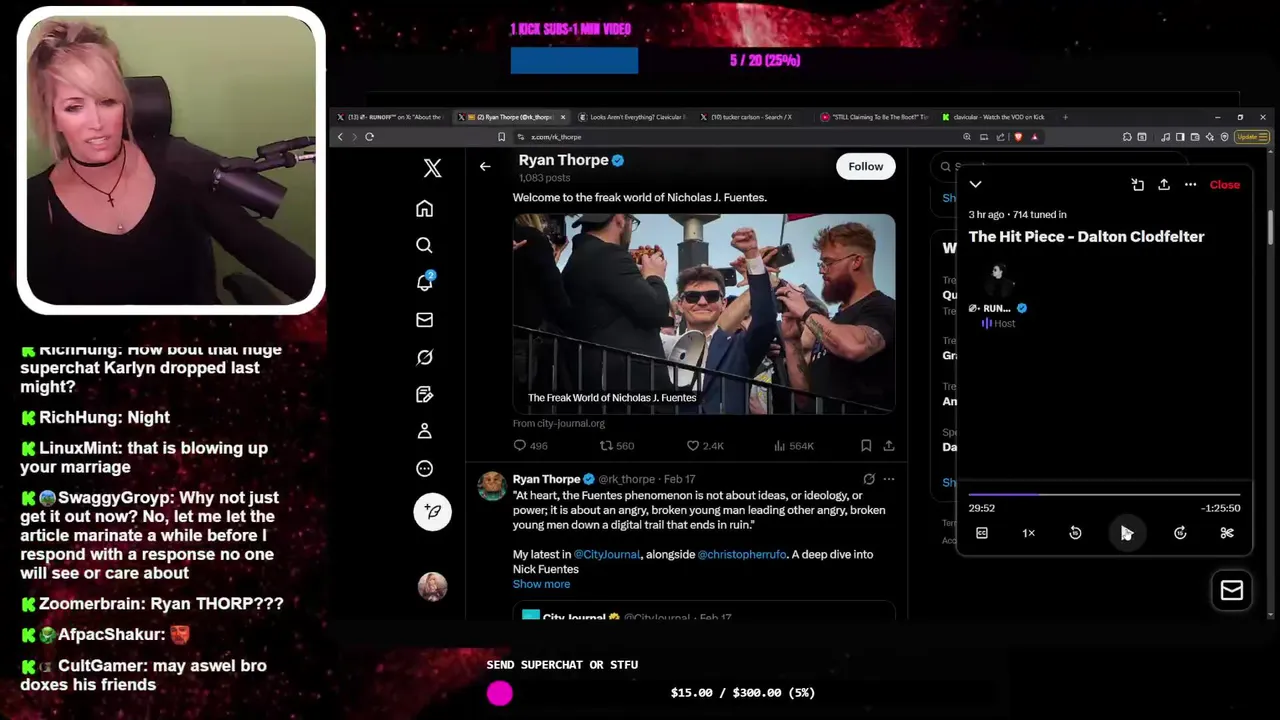Viewport: 1280px width, 720px height.
Task: Reply to post with 496 comments
Action: (530, 446)
